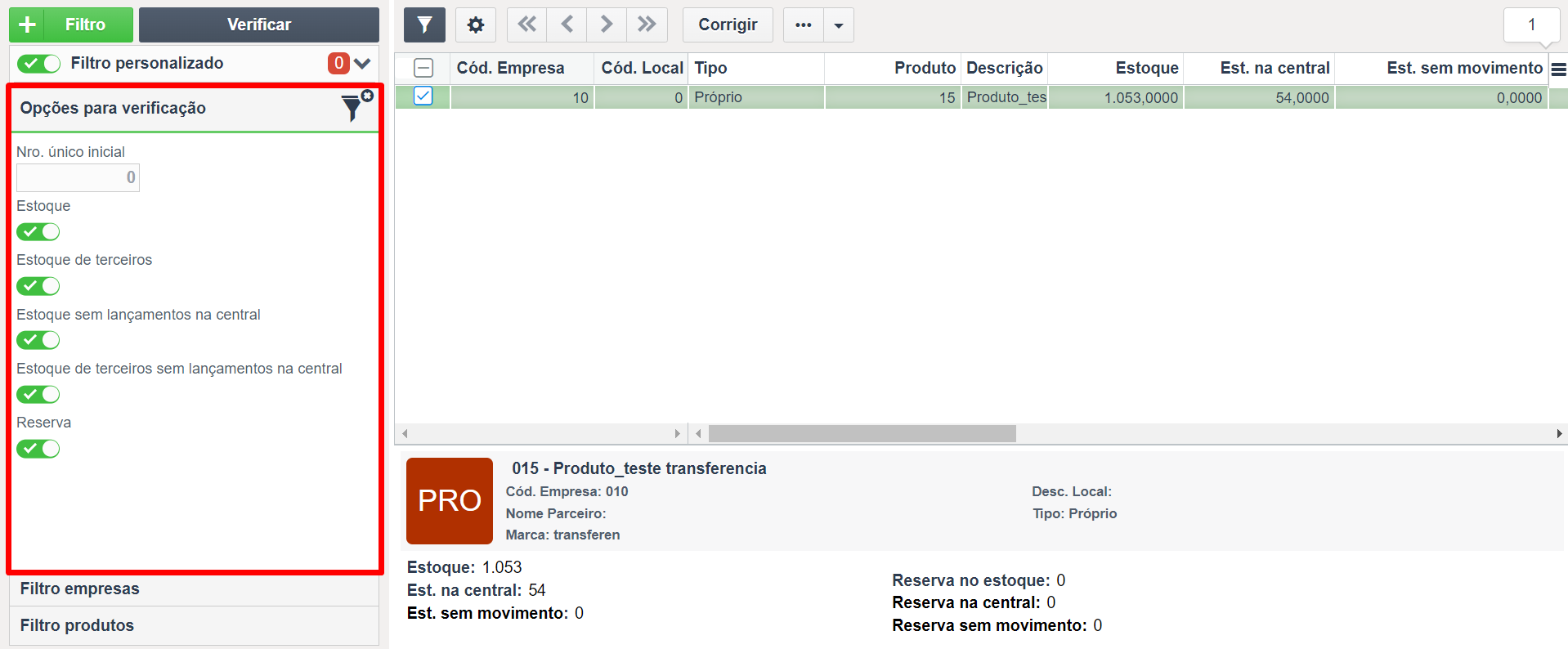The height and width of the screenshot is (649, 1568).
Task: Click the funnel filter icon in toolbar
Action: coord(424,25)
